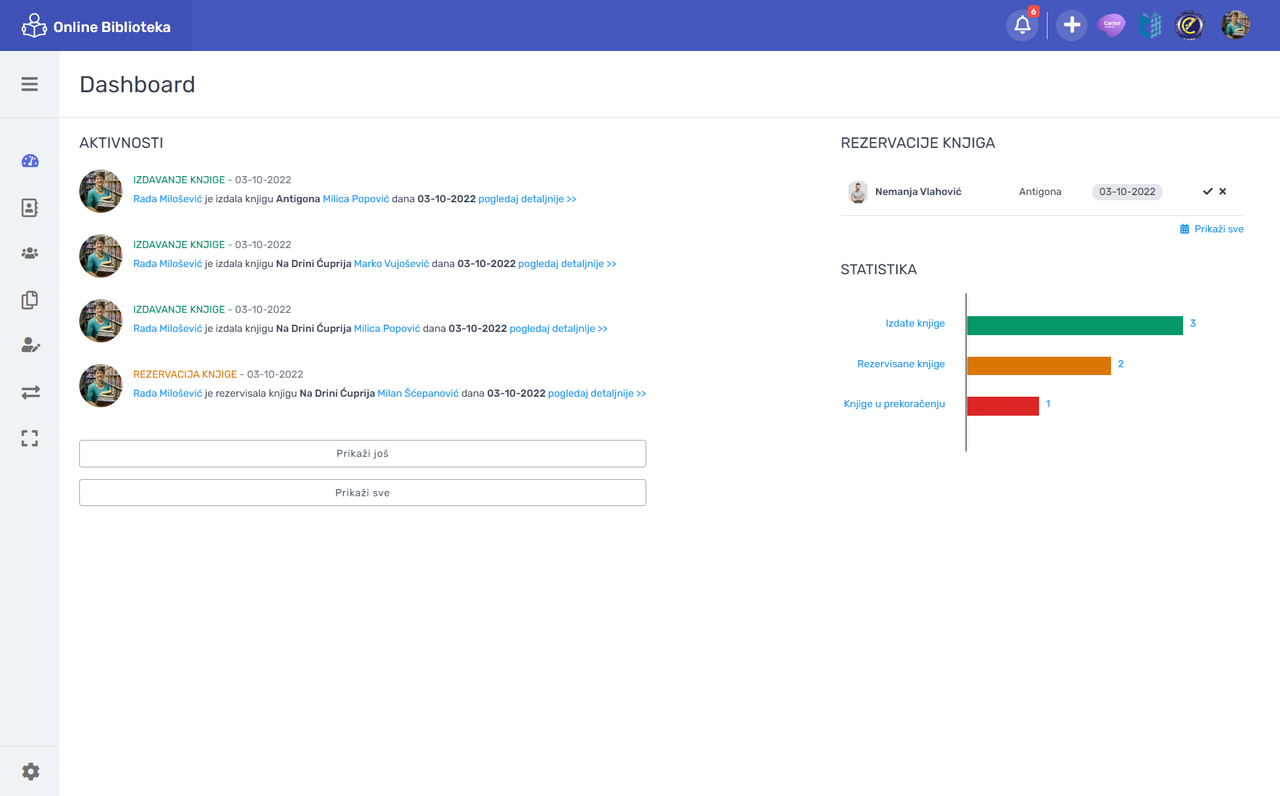Image resolution: width=1280 pixels, height=796 pixels.
Task: Select the author edit icon in sidebar
Action: coord(30,345)
